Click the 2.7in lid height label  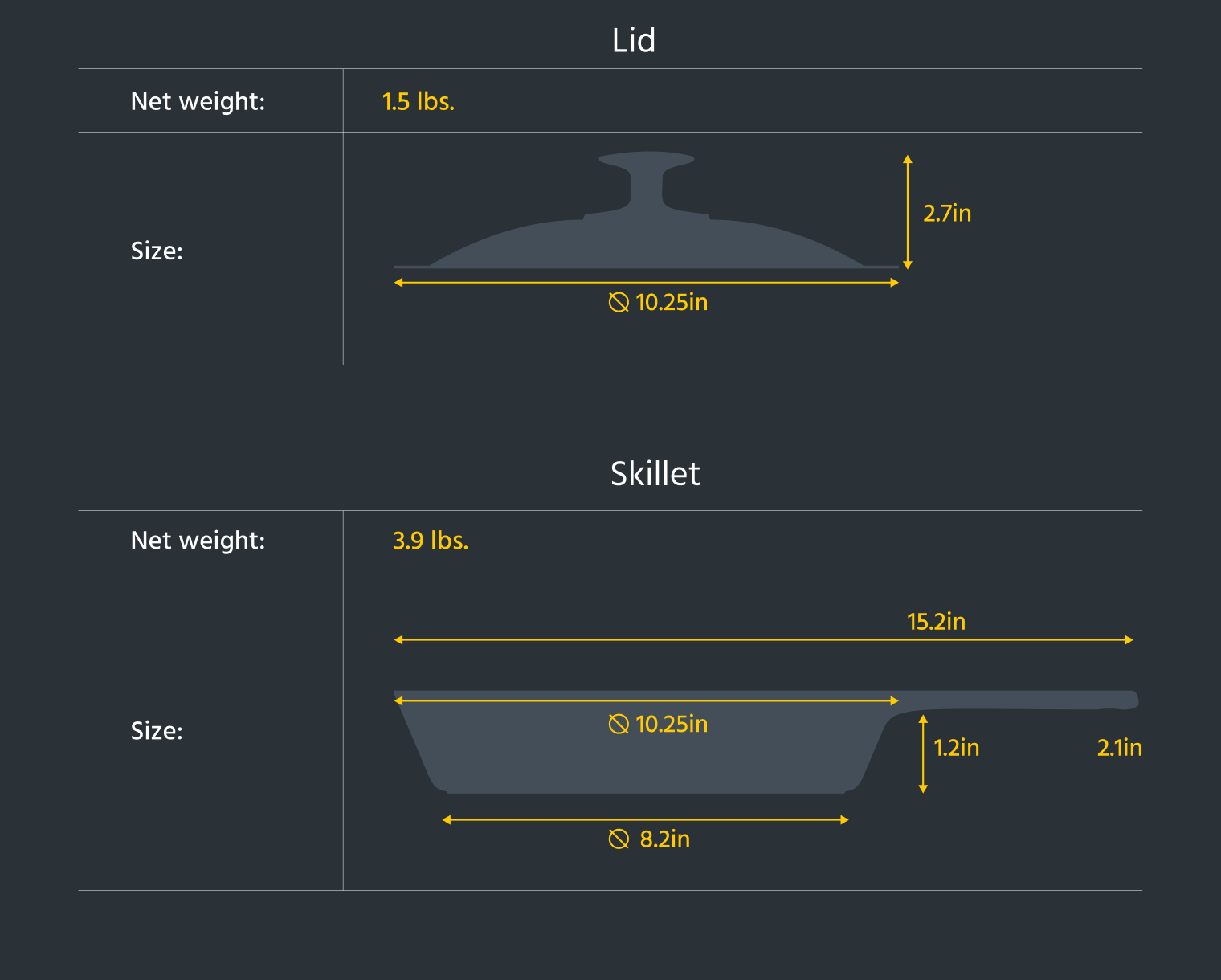[x=947, y=214]
